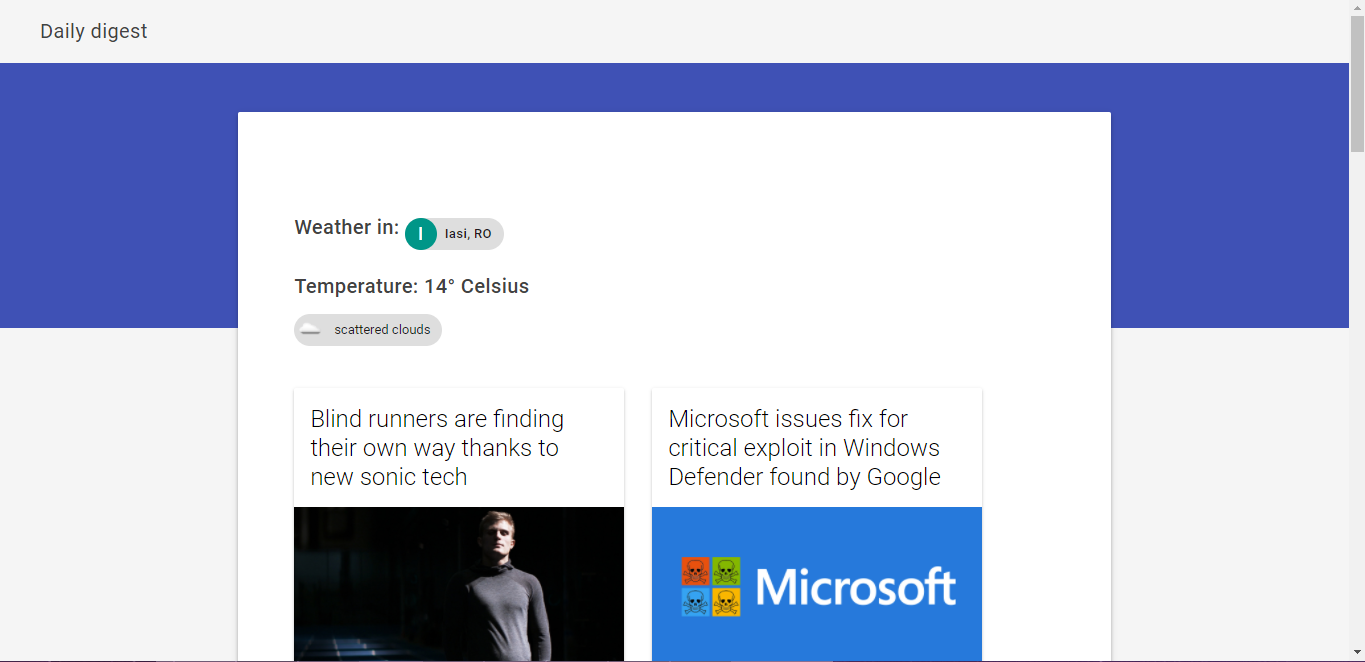This screenshot has width=1365, height=662.
Task: Open the Blind runners article headline
Action: (437, 448)
